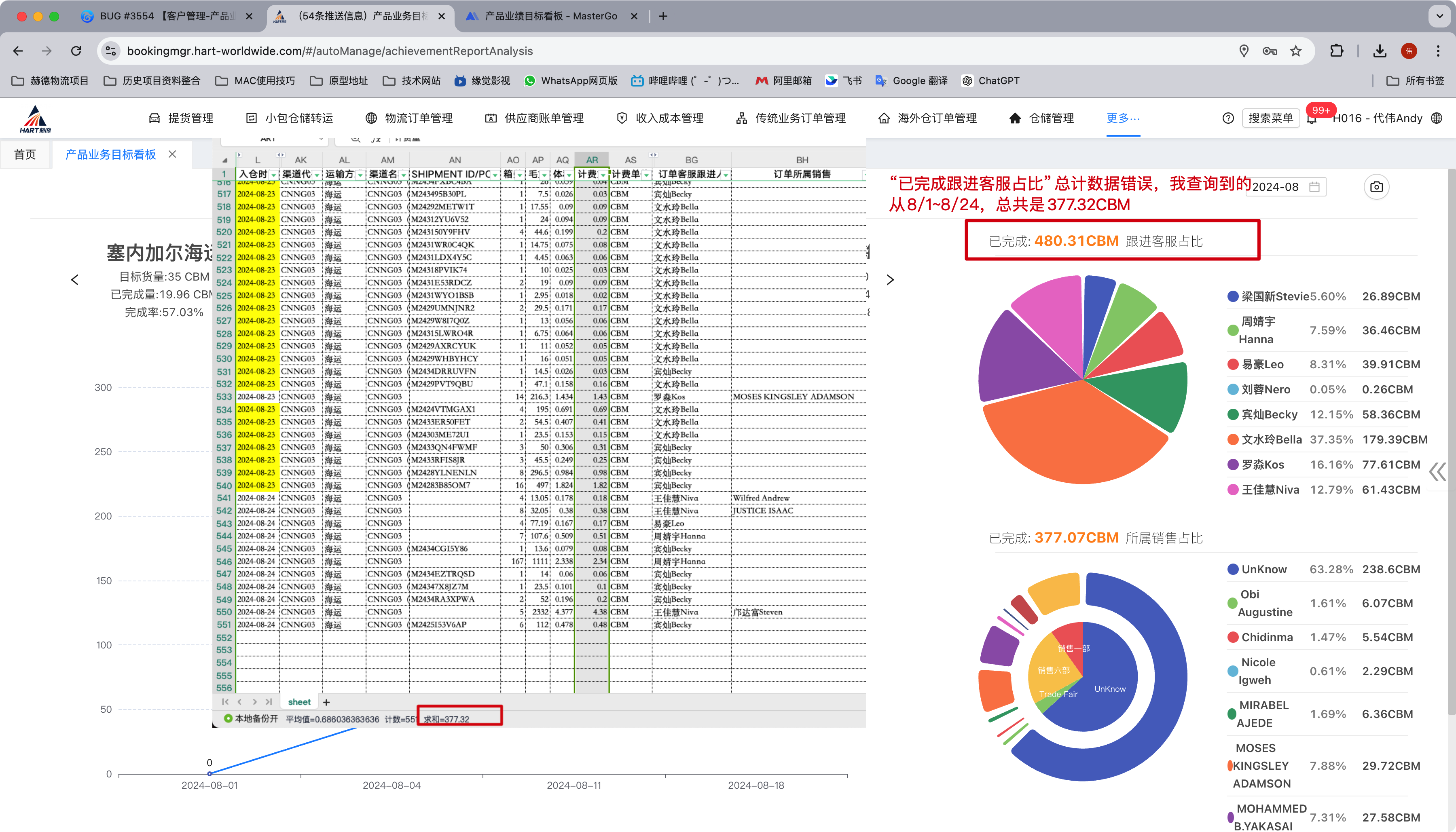Screen dimensions: 1456x832
Task: Toggle 文水玲Bella legend entry
Action: point(1271,439)
